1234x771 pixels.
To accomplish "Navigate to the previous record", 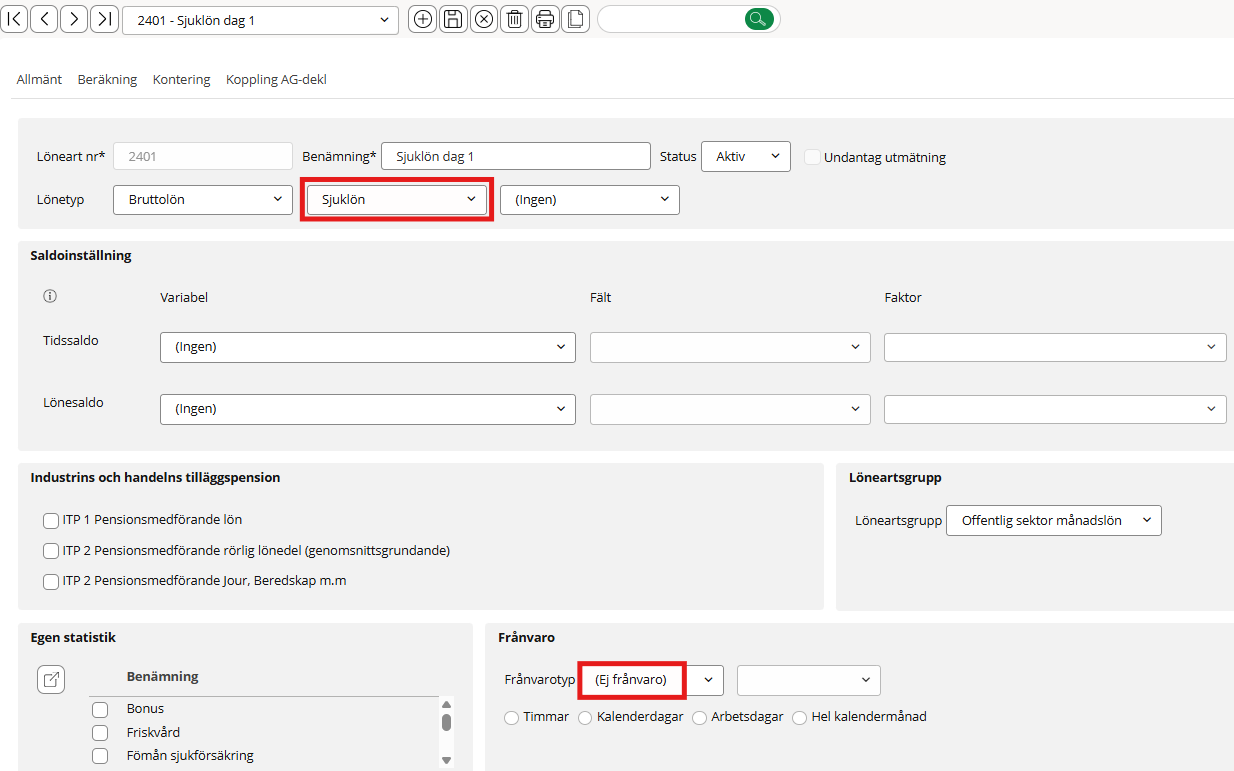I will point(44,19).
